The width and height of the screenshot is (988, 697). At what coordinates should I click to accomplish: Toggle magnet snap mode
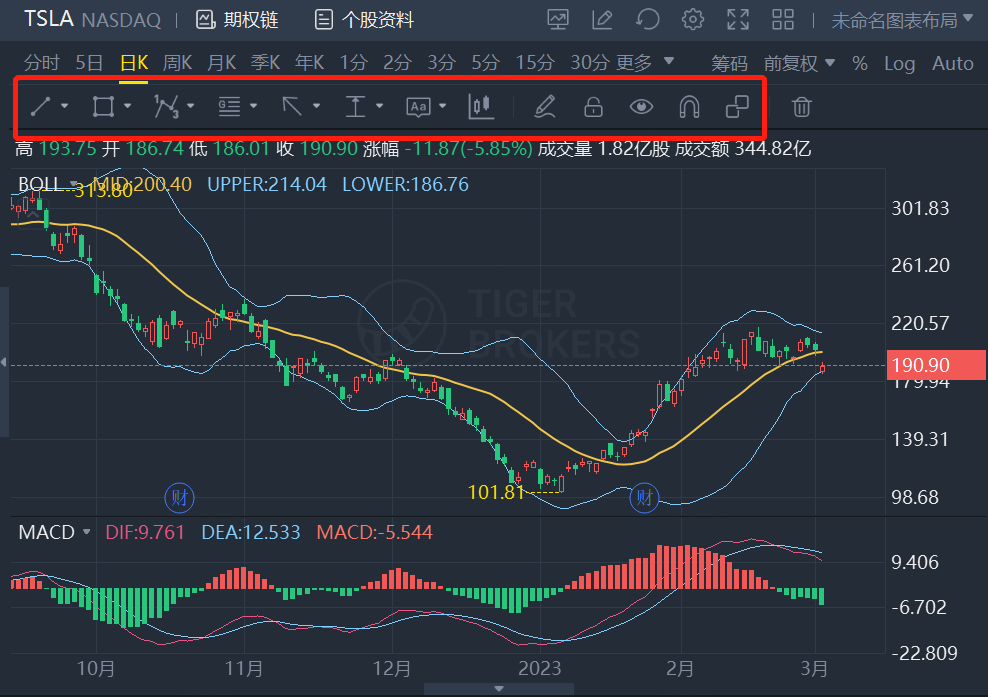tap(689, 107)
